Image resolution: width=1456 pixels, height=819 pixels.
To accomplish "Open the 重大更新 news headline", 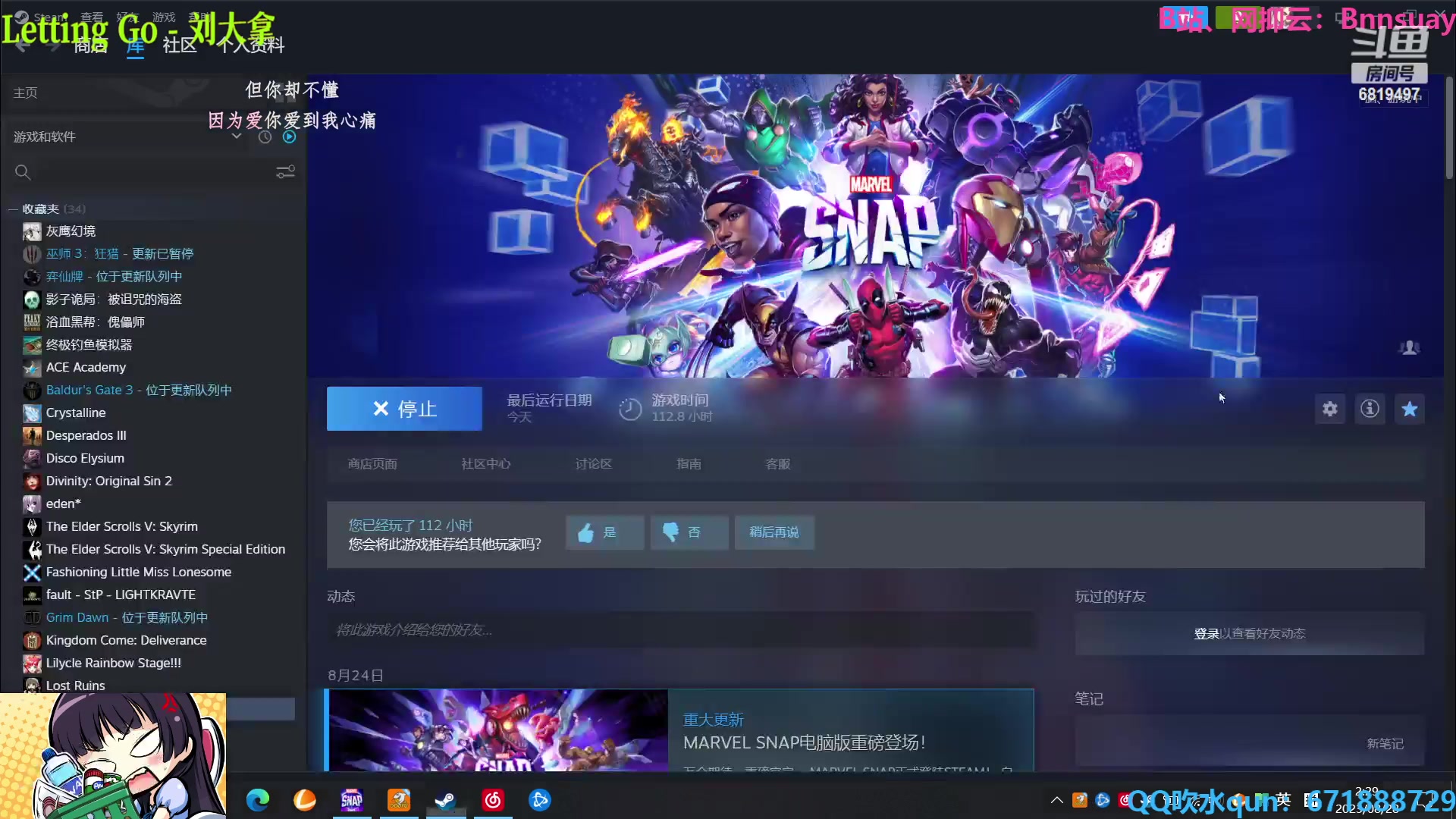I will tap(714, 720).
